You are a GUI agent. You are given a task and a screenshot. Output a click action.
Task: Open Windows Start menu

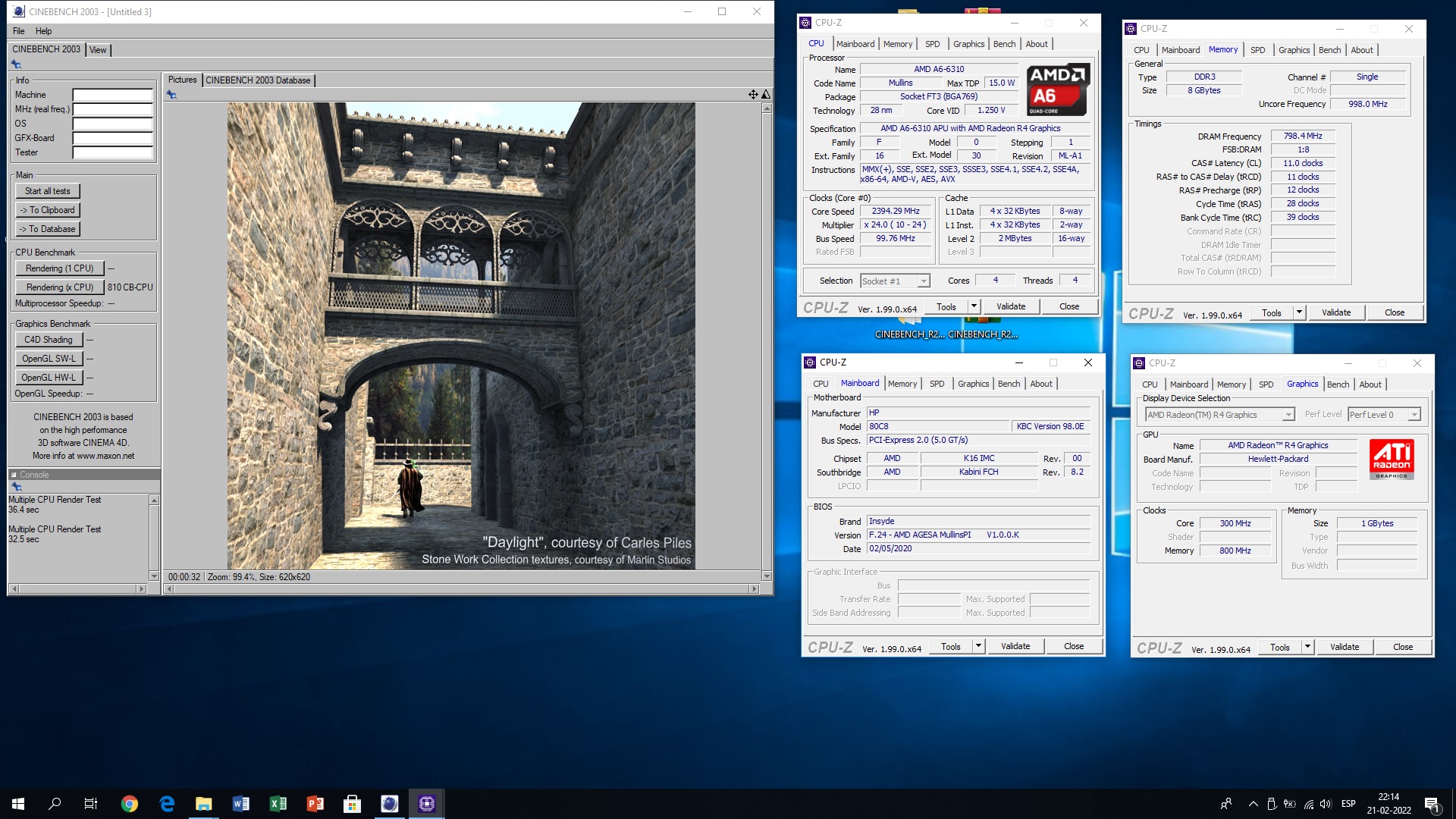[x=18, y=804]
